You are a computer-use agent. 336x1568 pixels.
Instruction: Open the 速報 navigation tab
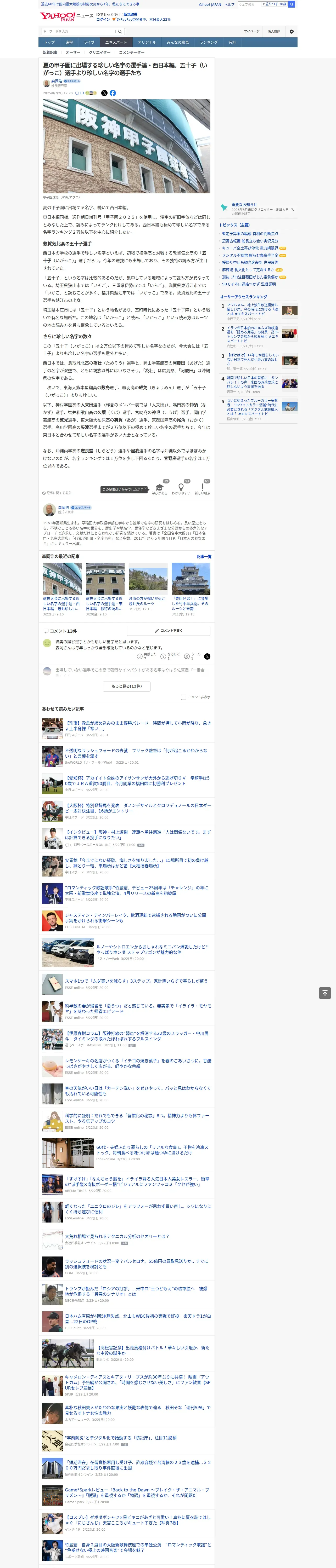click(69, 43)
